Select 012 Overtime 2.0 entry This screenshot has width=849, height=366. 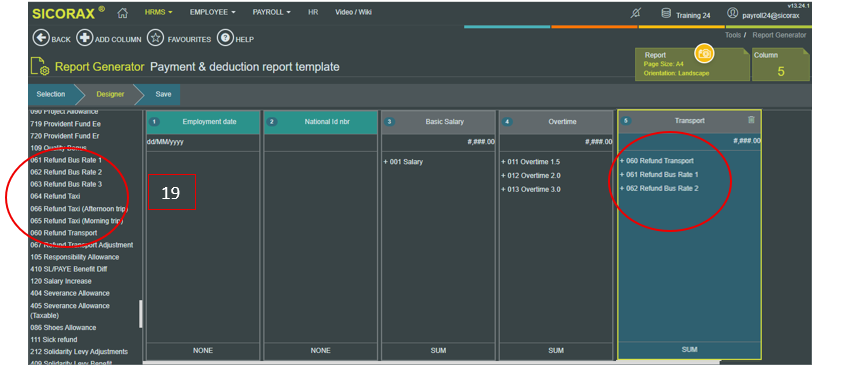pyautogui.click(x=530, y=175)
